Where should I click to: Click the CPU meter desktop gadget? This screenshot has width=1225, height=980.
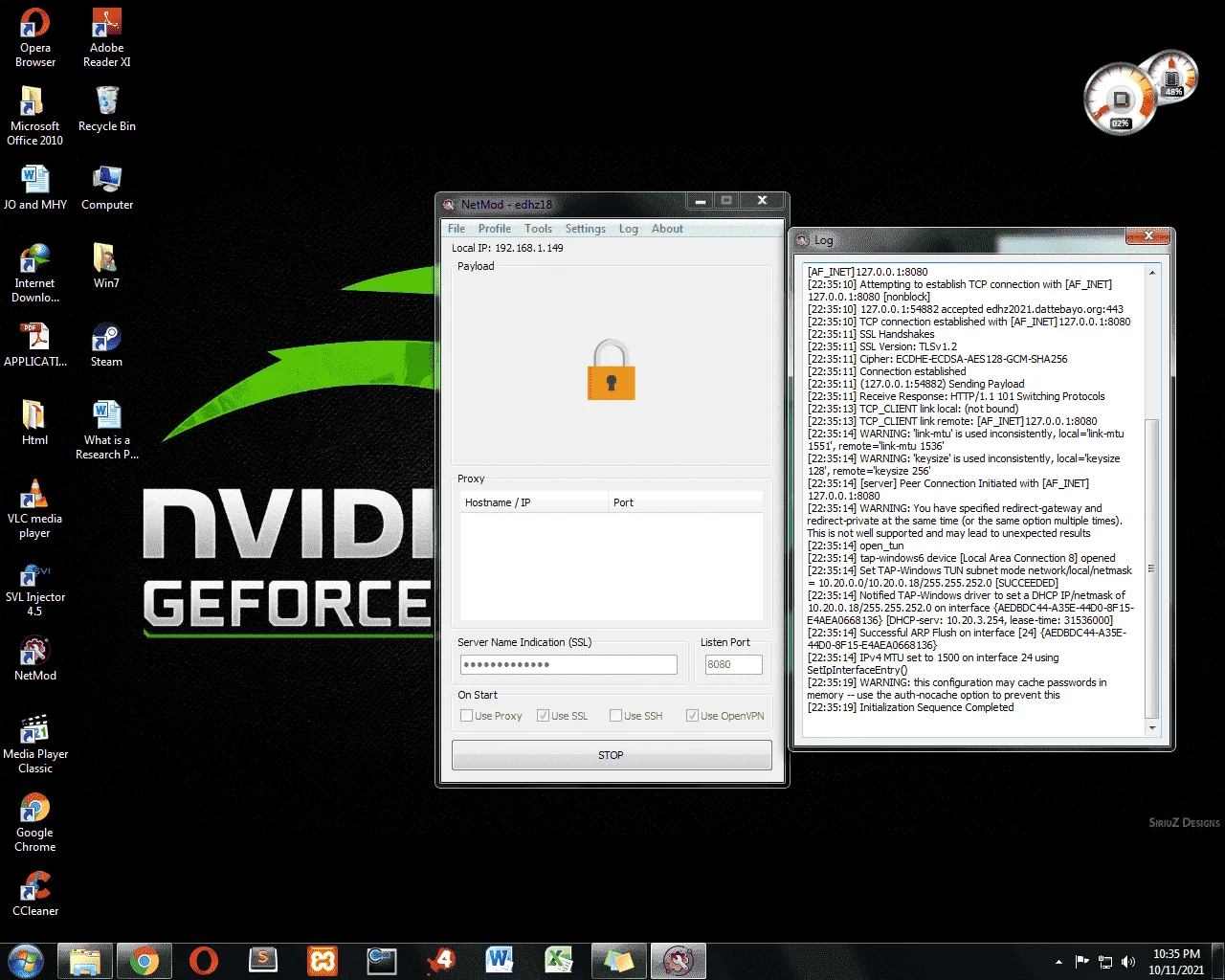1120,98
